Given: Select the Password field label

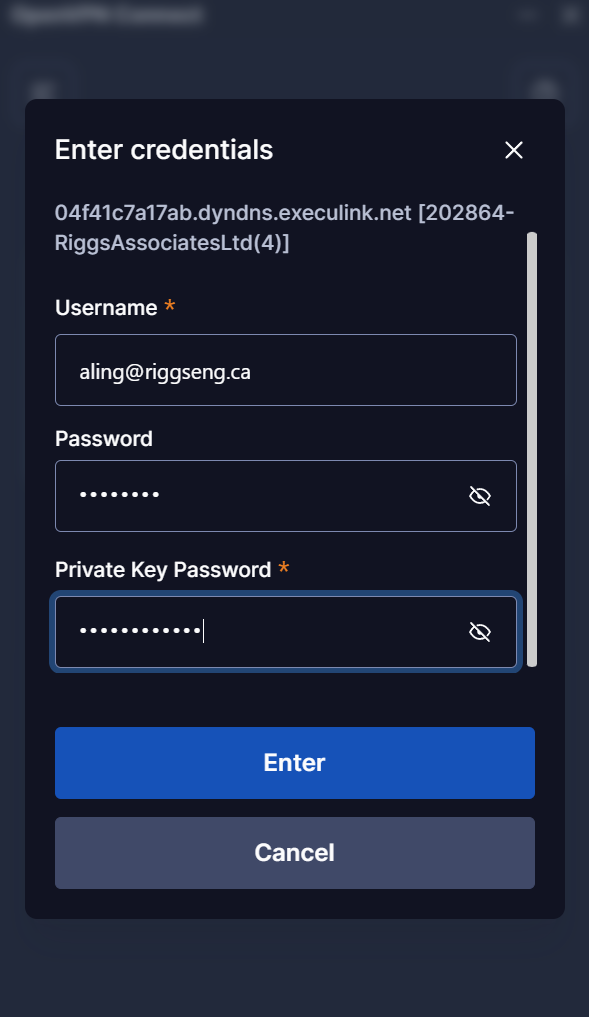Looking at the screenshot, I should pyautogui.click(x=104, y=438).
